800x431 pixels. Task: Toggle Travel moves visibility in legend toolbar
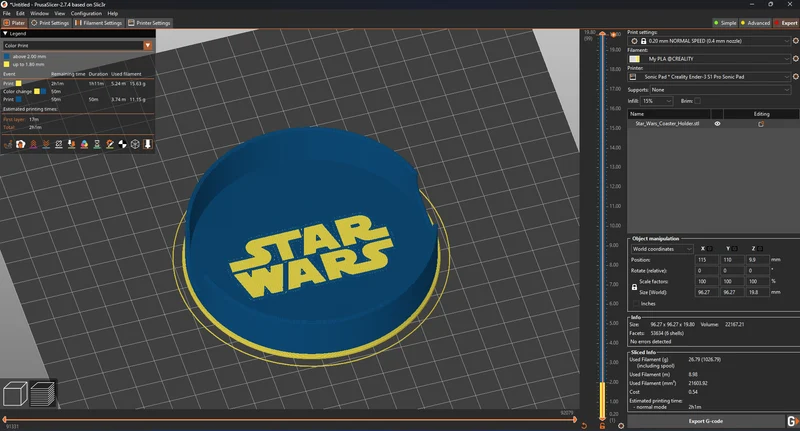[x=8, y=144]
